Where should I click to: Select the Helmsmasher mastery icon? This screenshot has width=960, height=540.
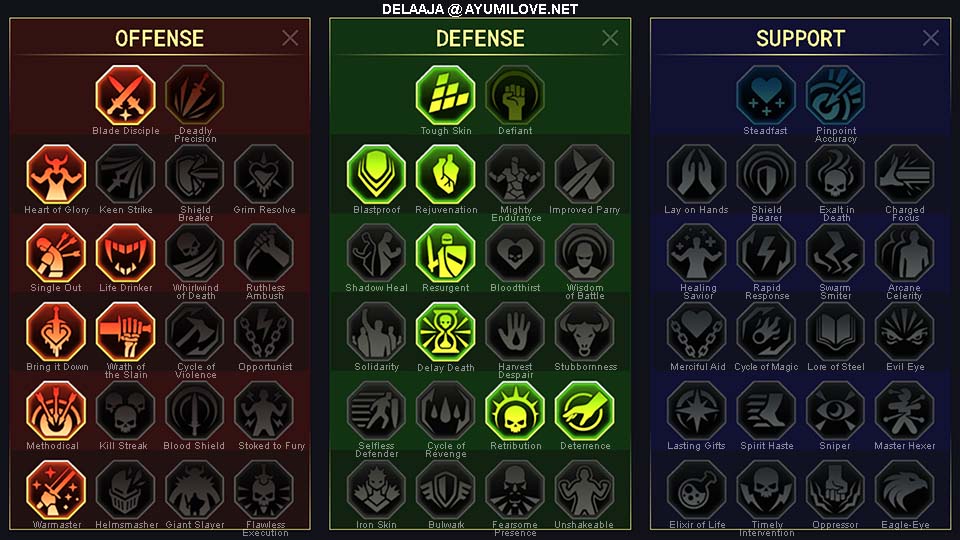[x=126, y=489]
